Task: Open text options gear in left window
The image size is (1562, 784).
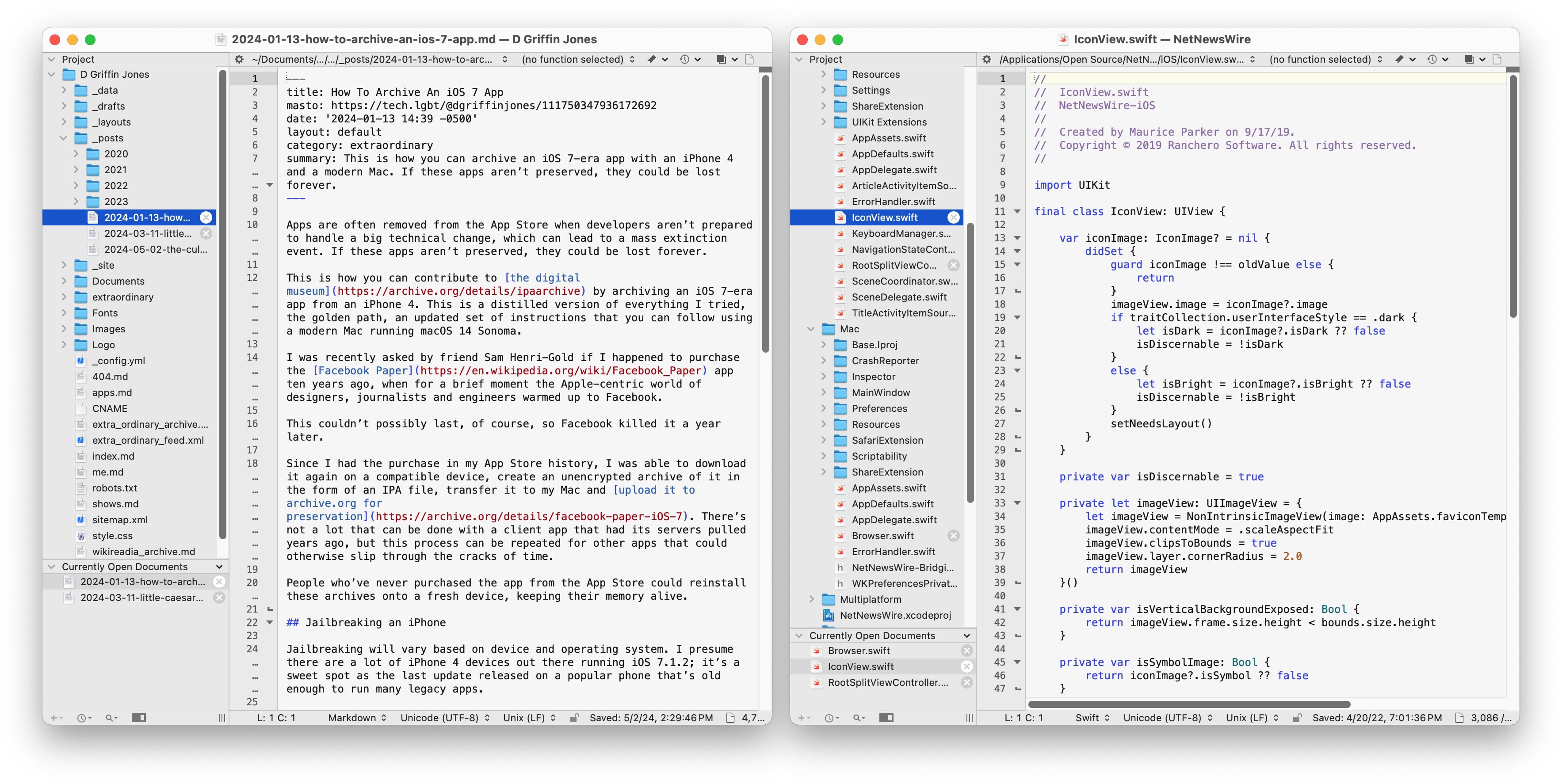Action: [239, 59]
